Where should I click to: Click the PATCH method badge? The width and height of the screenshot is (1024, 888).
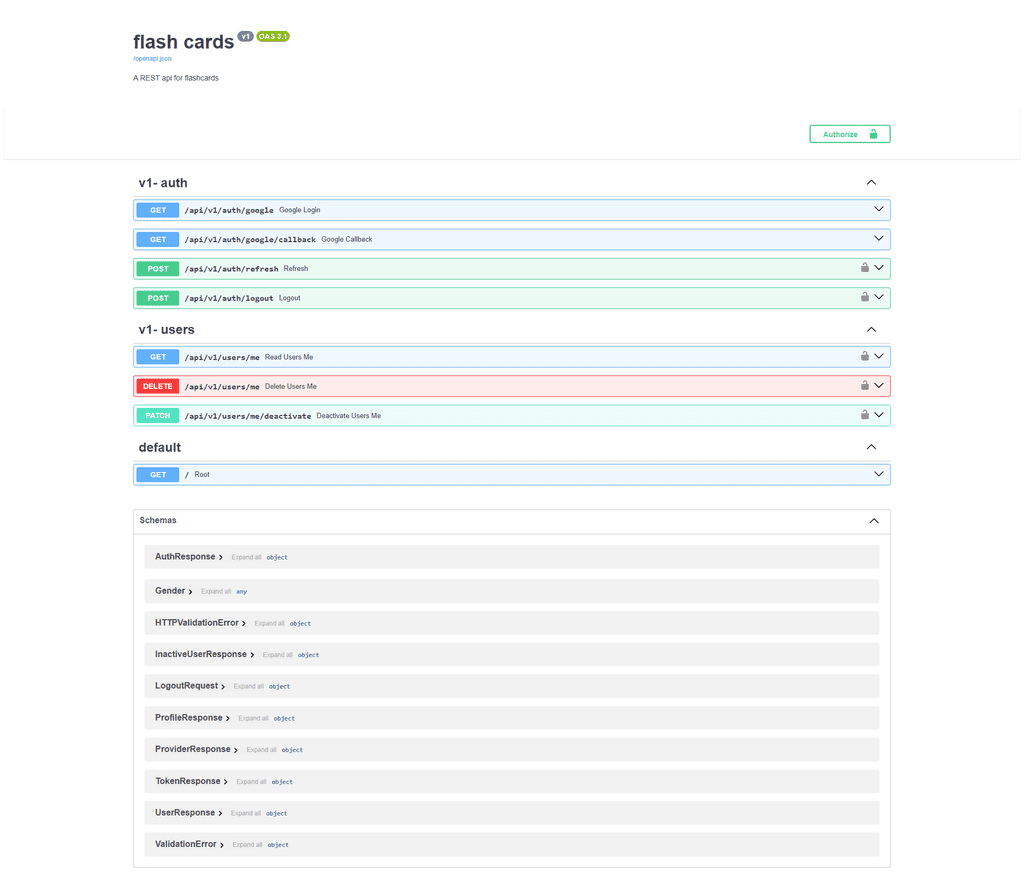158,415
